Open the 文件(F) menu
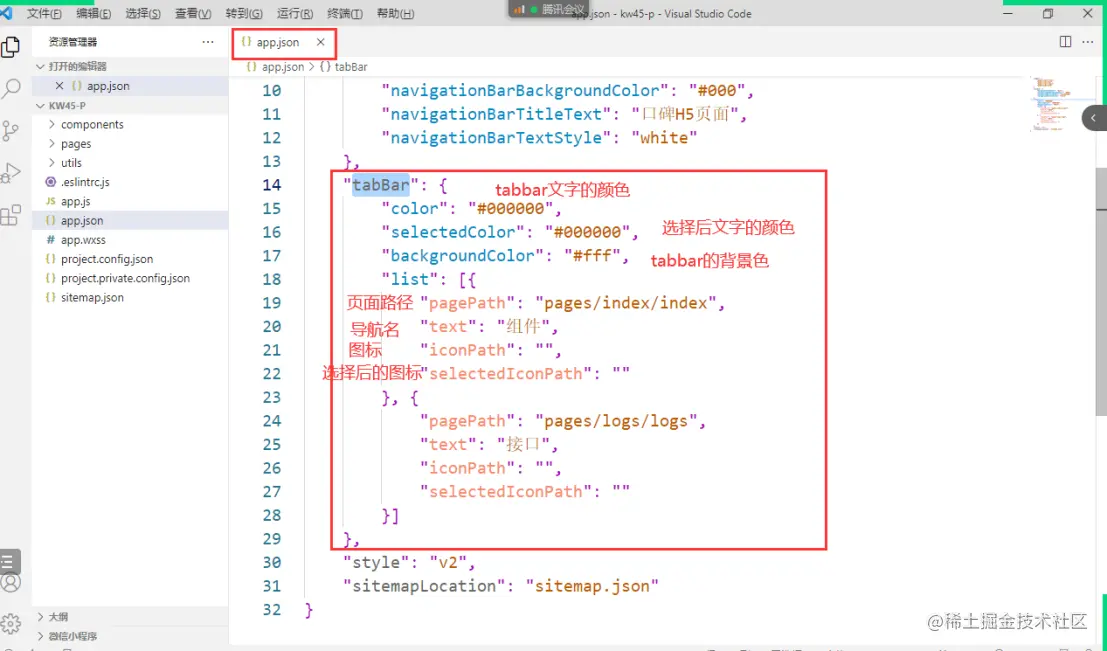The image size is (1107, 651). pyautogui.click(x=44, y=13)
